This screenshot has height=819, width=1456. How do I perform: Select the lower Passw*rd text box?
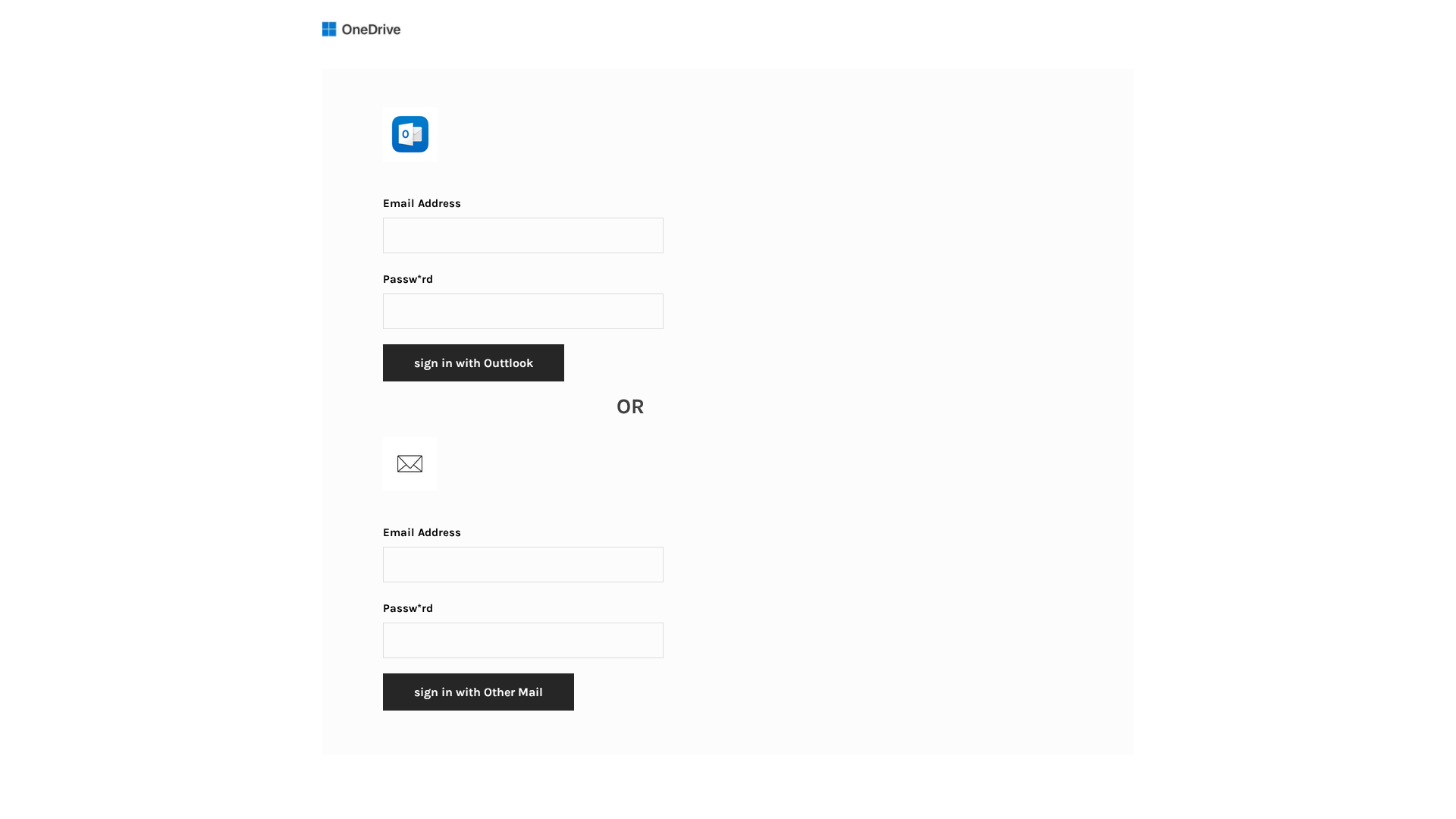point(522,640)
